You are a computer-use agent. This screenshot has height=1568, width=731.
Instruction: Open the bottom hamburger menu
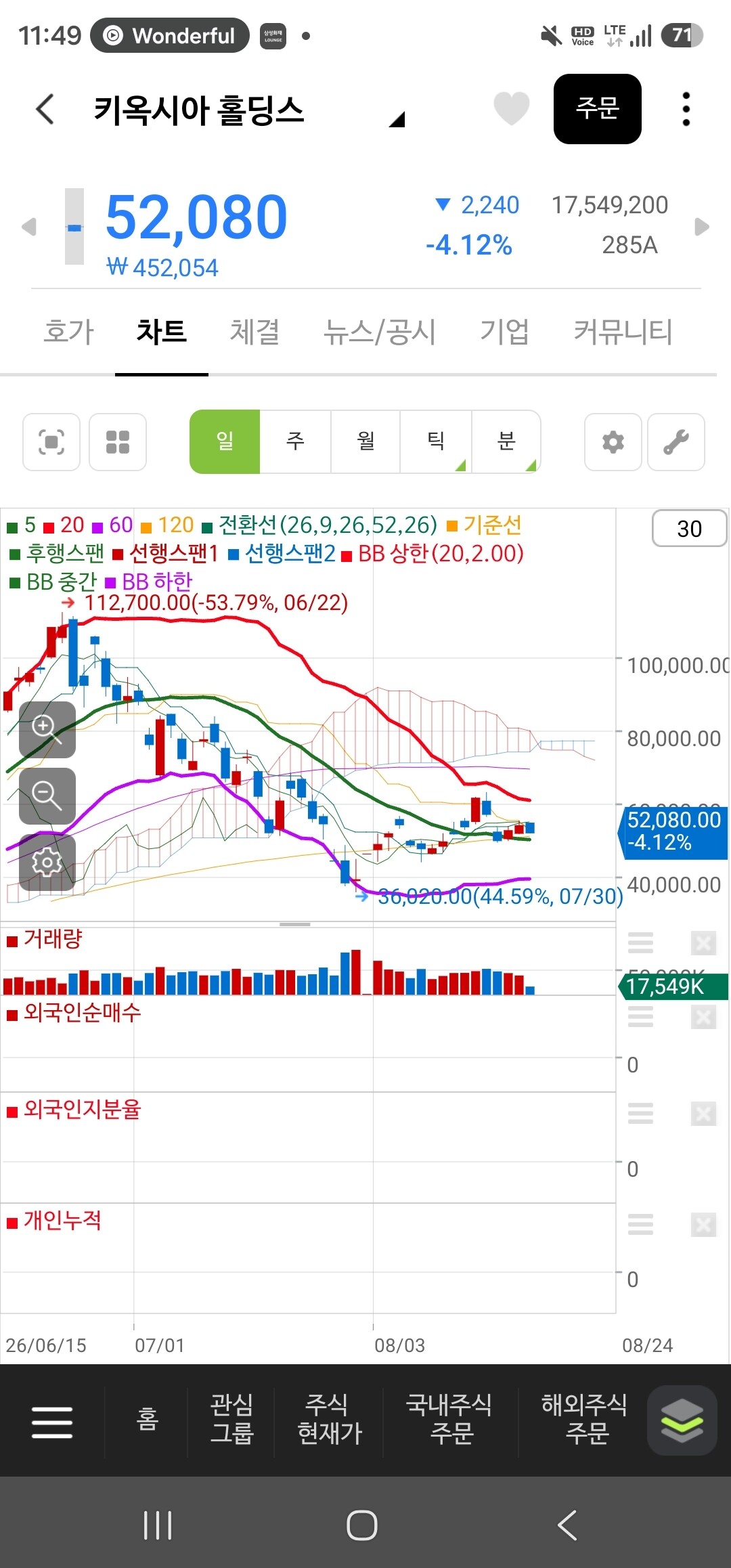[52, 1421]
